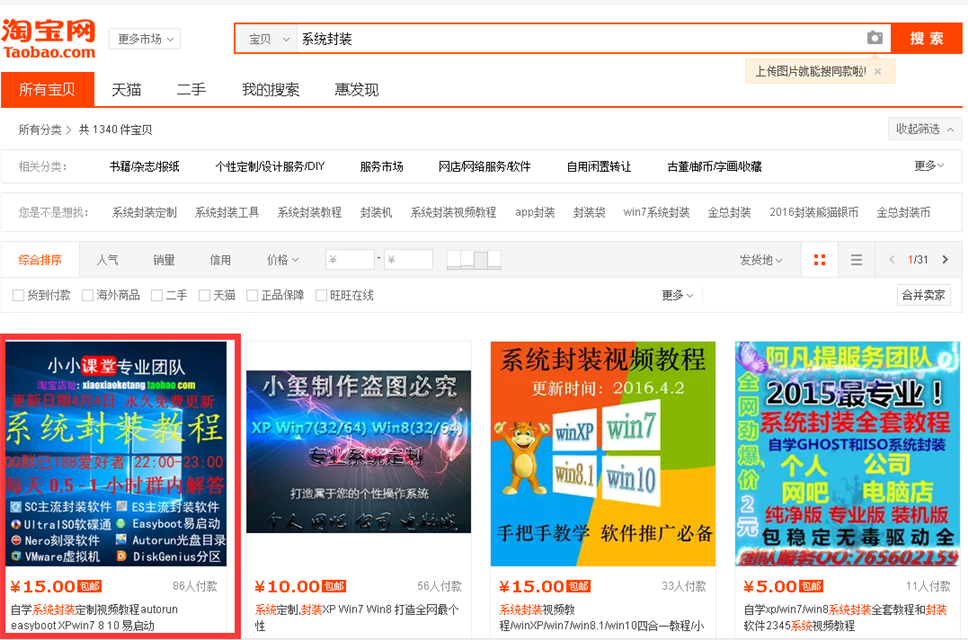Click the price range distribution bar
Viewport: 968px width, 640px height.
point(474,260)
